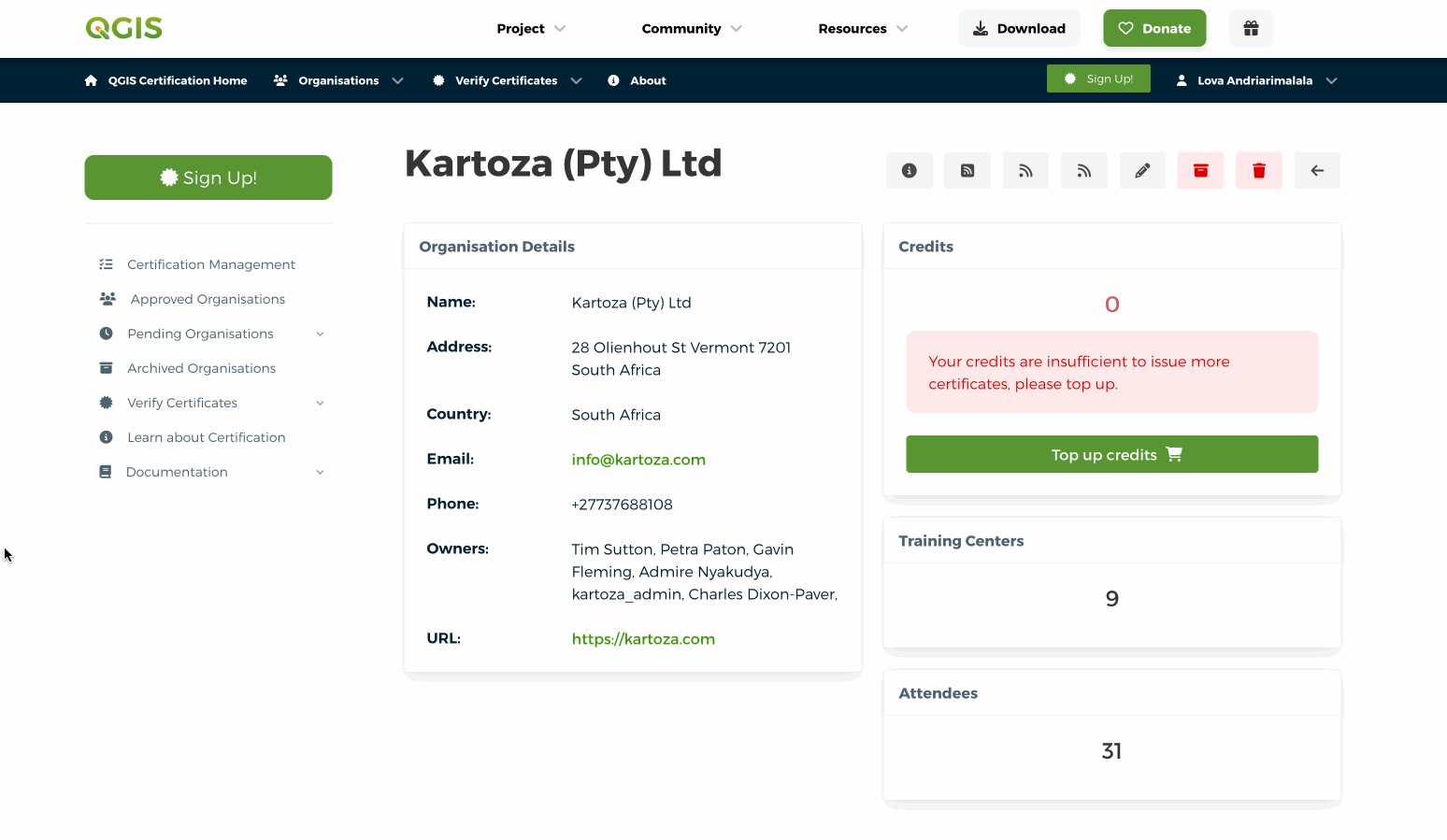Open the Lova Andriarimalala user menu chevron
The height and width of the screenshot is (840, 1447).
point(1332,80)
